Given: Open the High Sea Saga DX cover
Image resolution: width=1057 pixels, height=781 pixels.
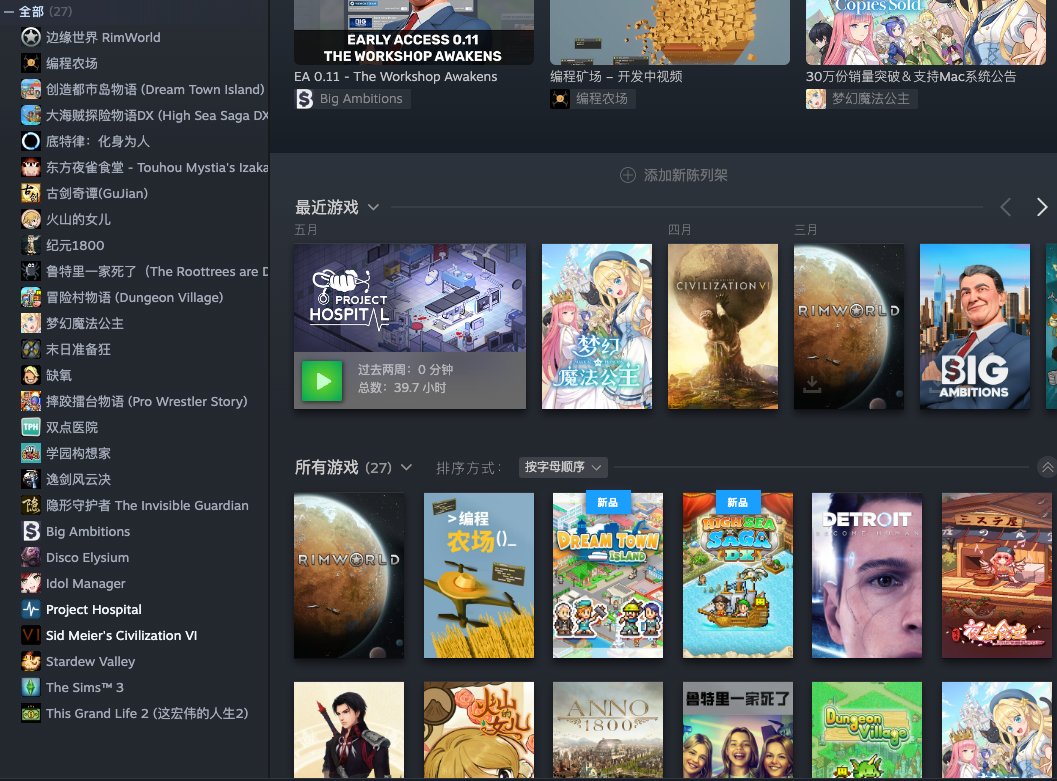Looking at the screenshot, I should [x=737, y=575].
